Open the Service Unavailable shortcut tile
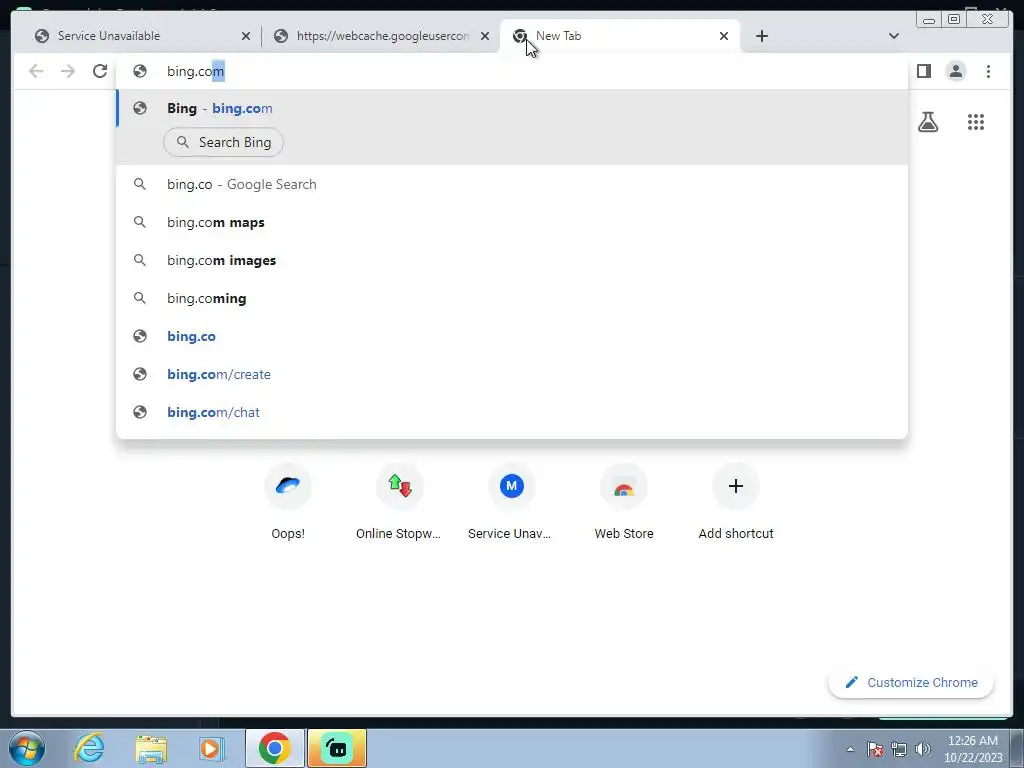This screenshot has height=768, width=1024. click(x=511, y=502)
